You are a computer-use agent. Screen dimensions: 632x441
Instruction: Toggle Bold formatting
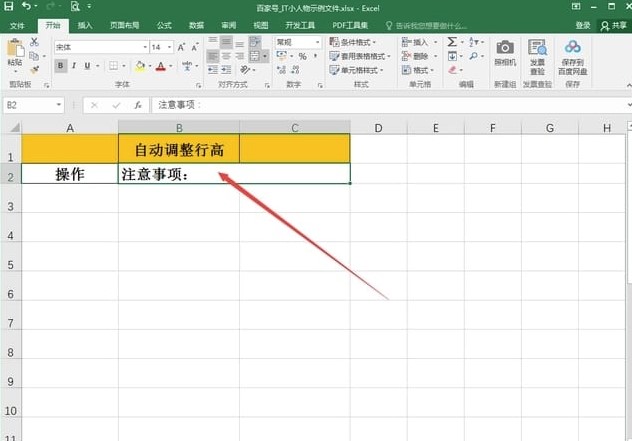pyautogui.click(x=61, y=66)
